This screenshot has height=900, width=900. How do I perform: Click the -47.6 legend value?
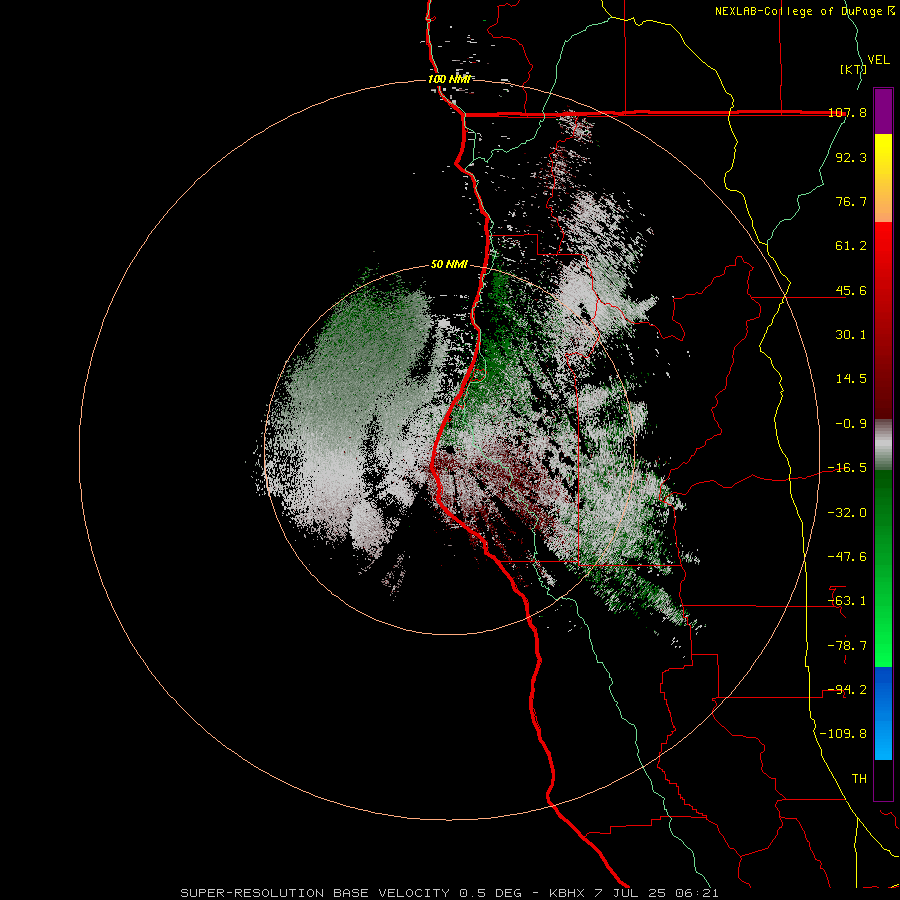pyautogui.click(x=847, y=556)
